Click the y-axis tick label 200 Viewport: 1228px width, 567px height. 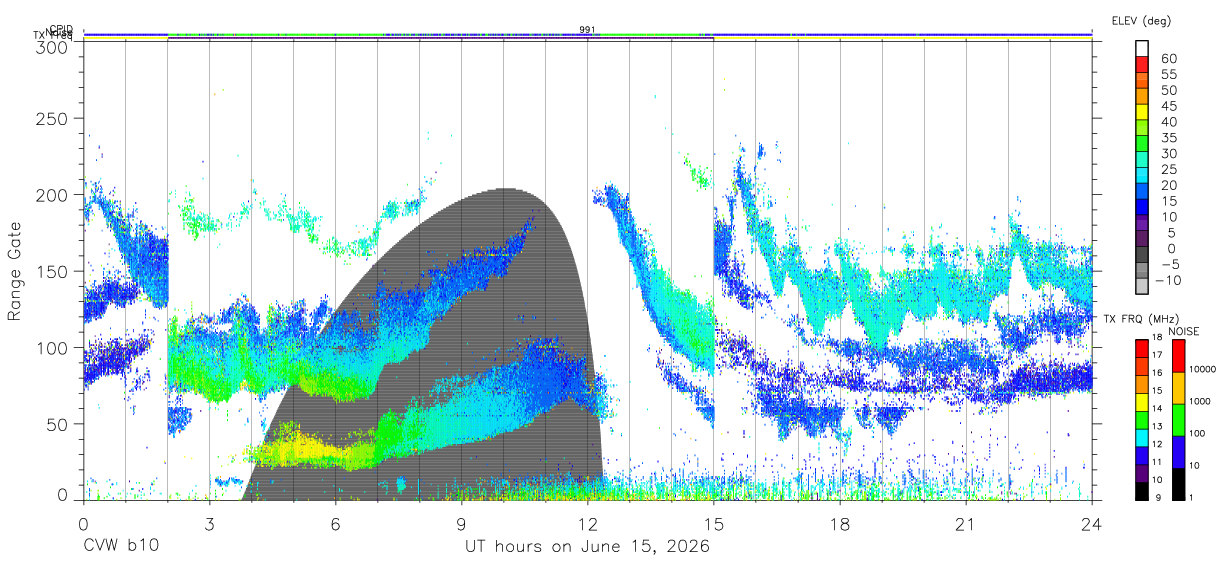[51, 195]
